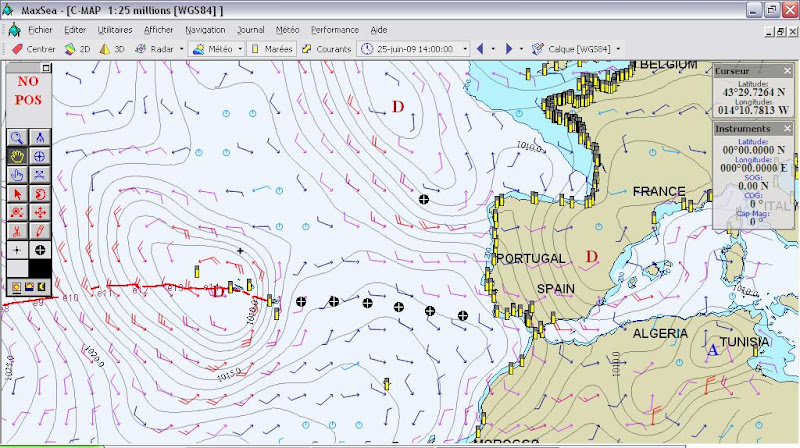The image size is (800, 448).
Task: Switch to 3D view mode
Action: point(113,48)
